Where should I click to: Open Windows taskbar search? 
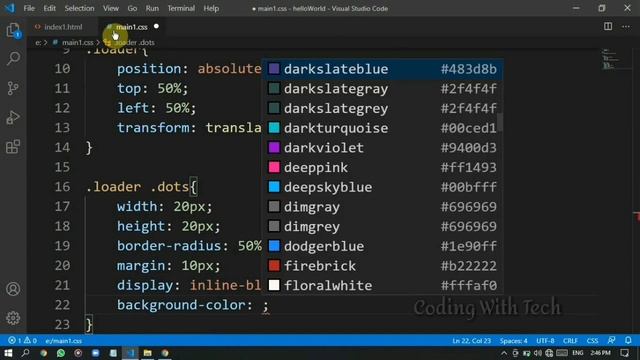point(25,353)
